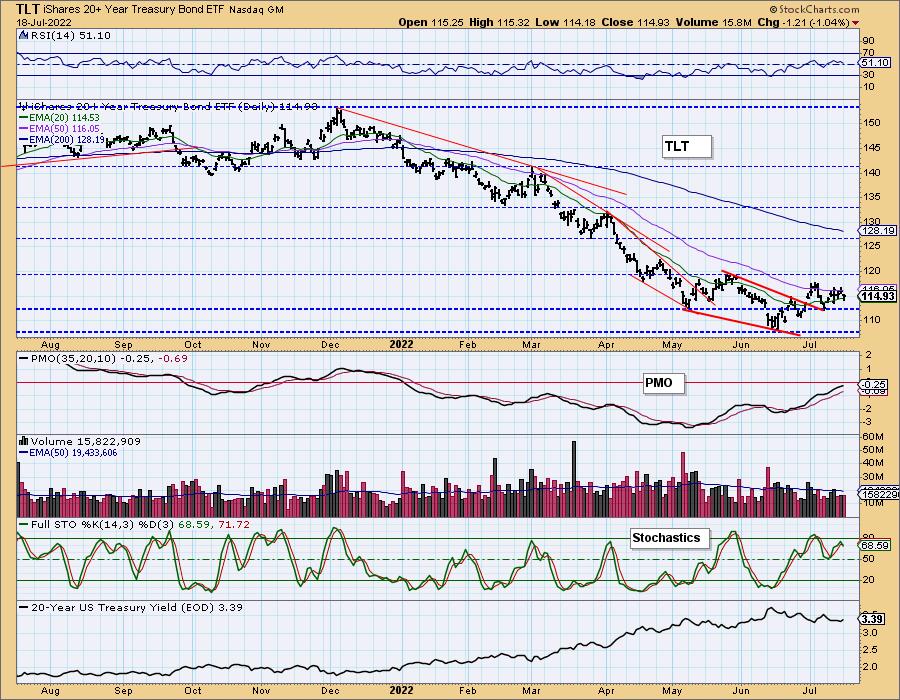This screenshot has width=900, height=700.
Task: Click the "EMA(50) 19,433,606" volume legend
Action: [68, 453]
